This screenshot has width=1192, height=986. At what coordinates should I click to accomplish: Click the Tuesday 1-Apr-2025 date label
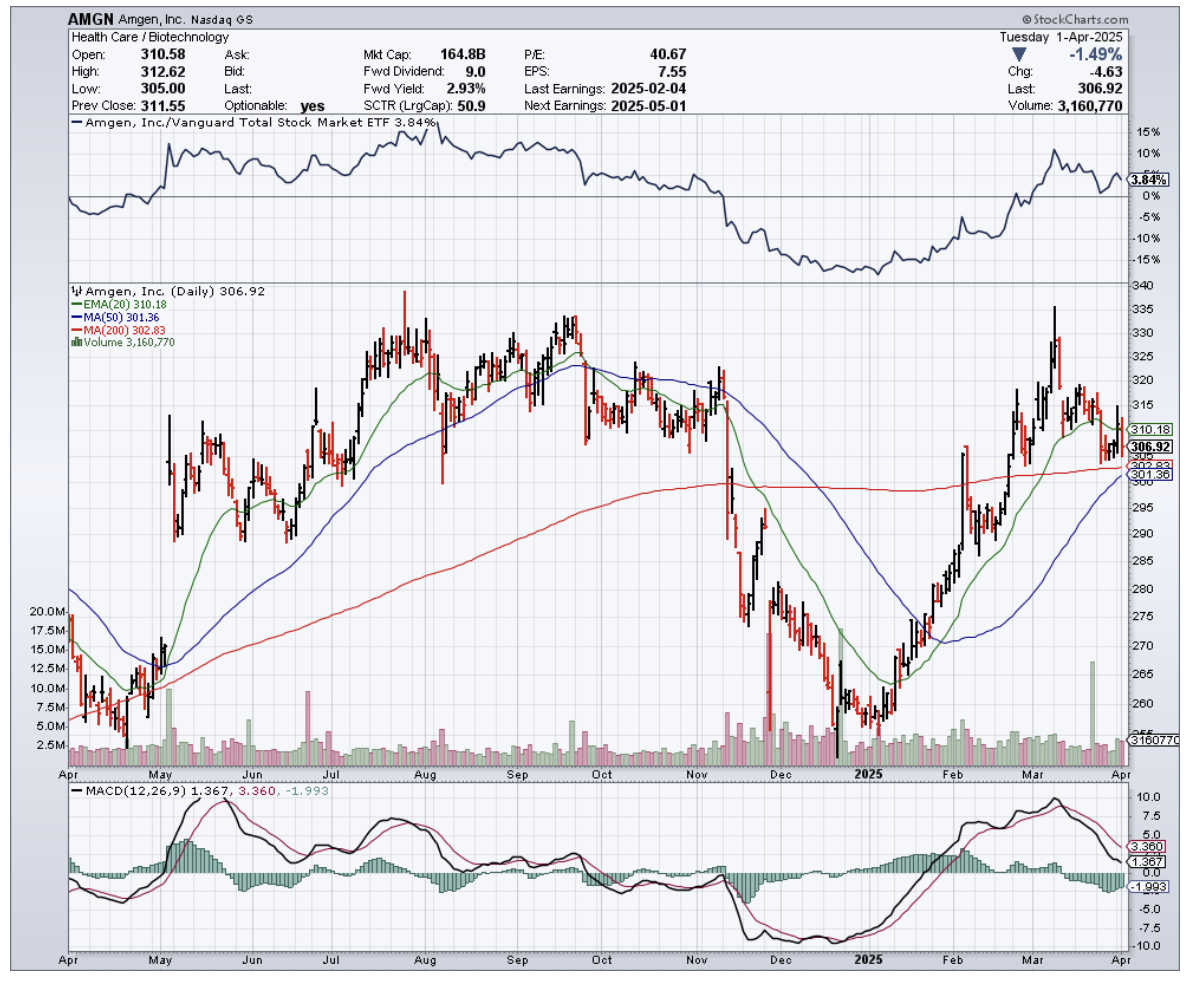[1062, 37]
